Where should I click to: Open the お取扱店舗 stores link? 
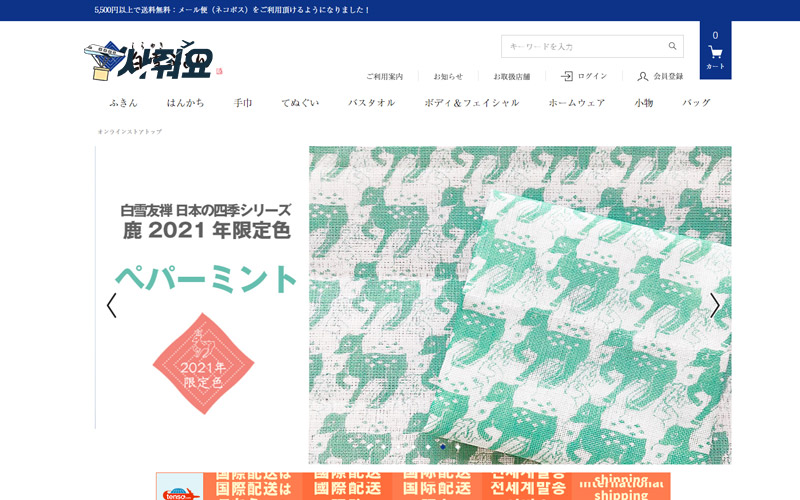(511, 77)
